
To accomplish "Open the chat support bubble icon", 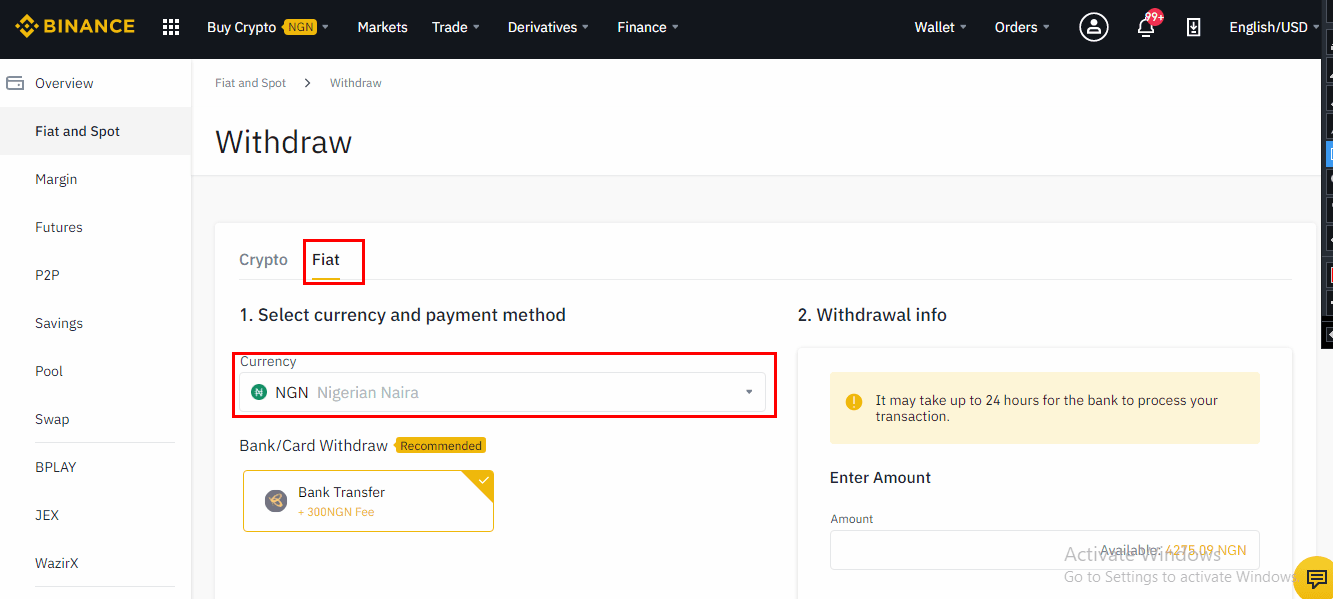I will (1316, 579).
